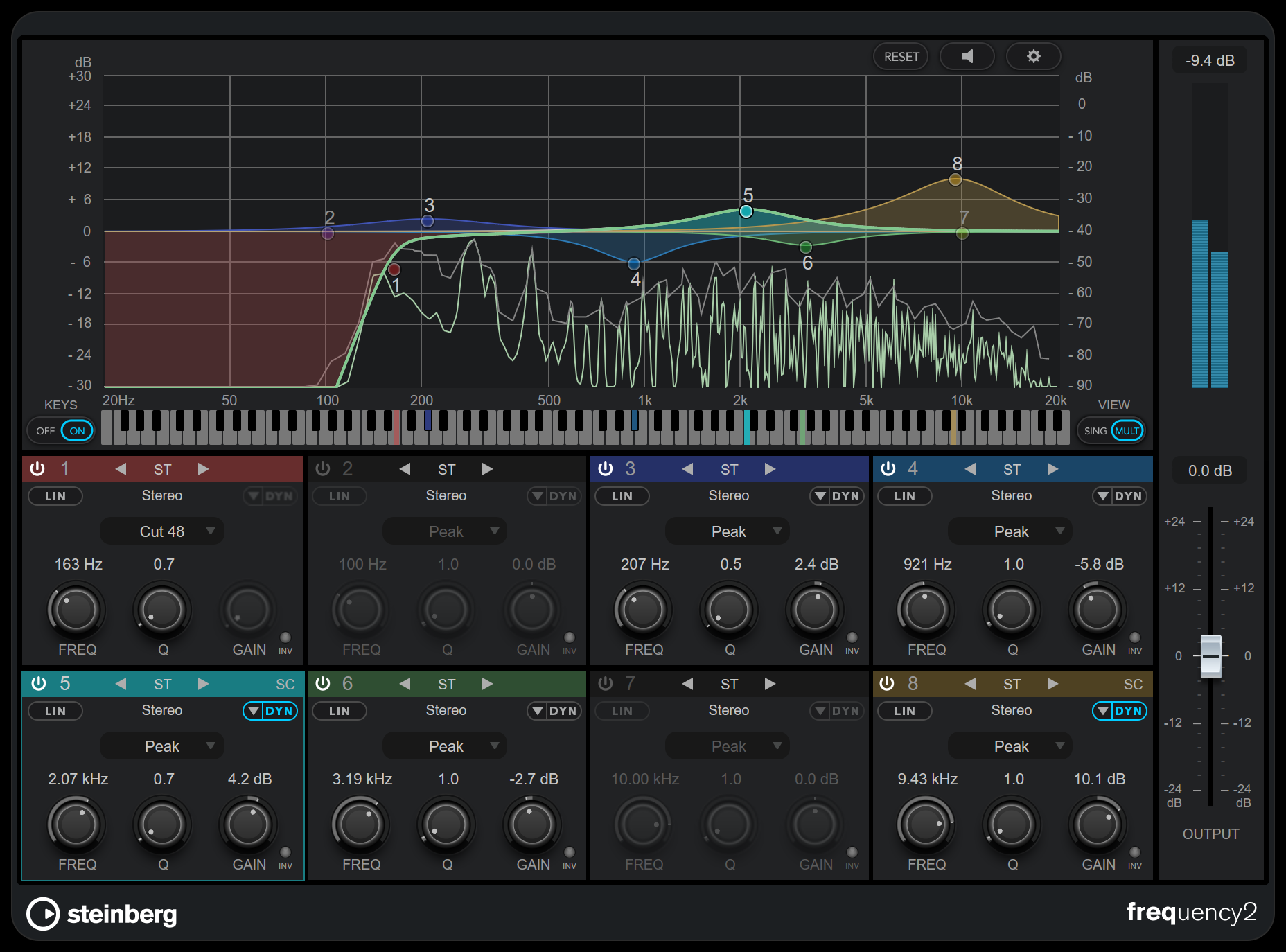
Task: Click the OUTPUT fader handle
Action: (x=1210, y=656)
